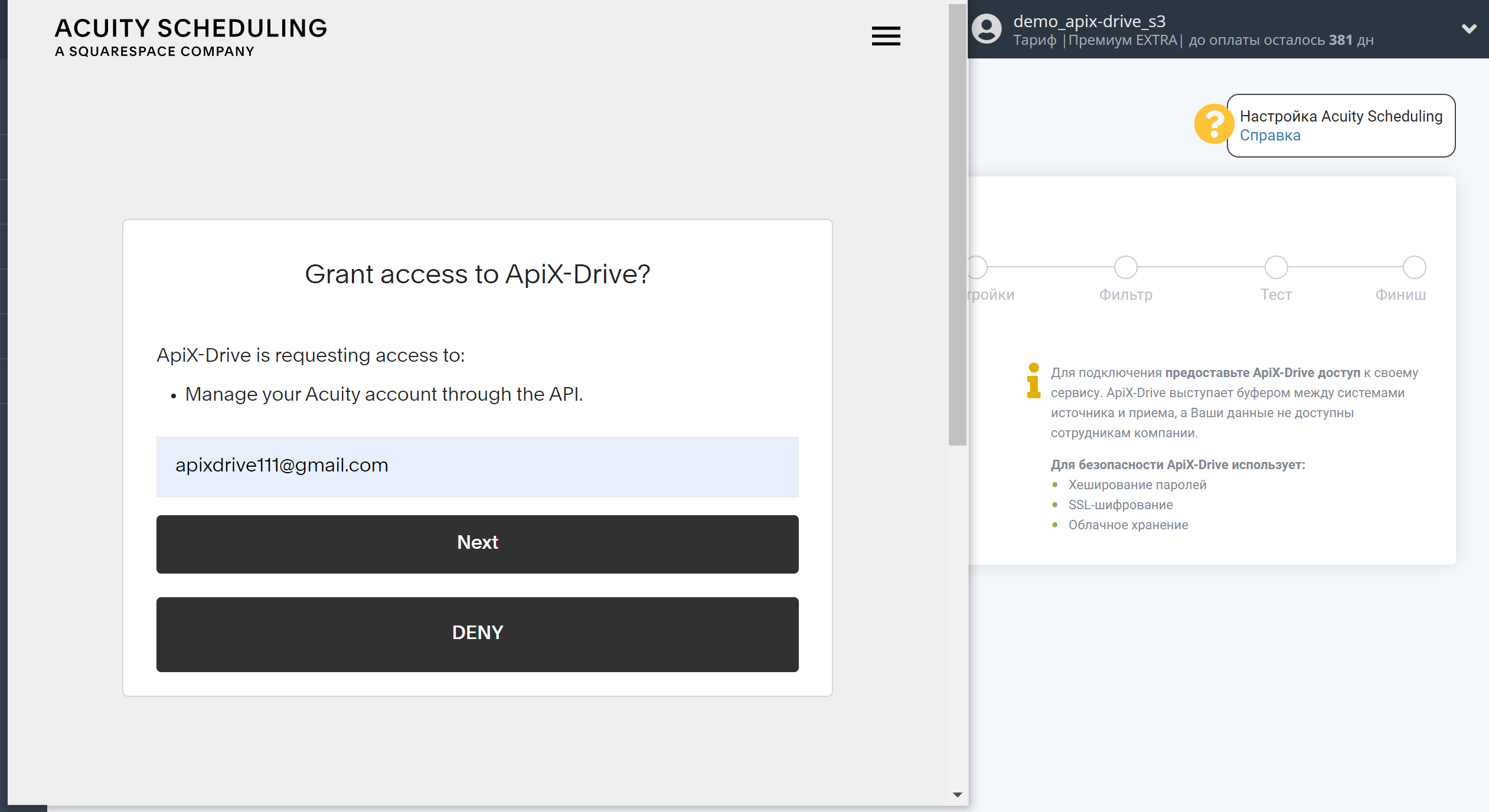The image size is (1489, 812).
Task: Click the Финиш step circle icon
Action: [1415, 267]
